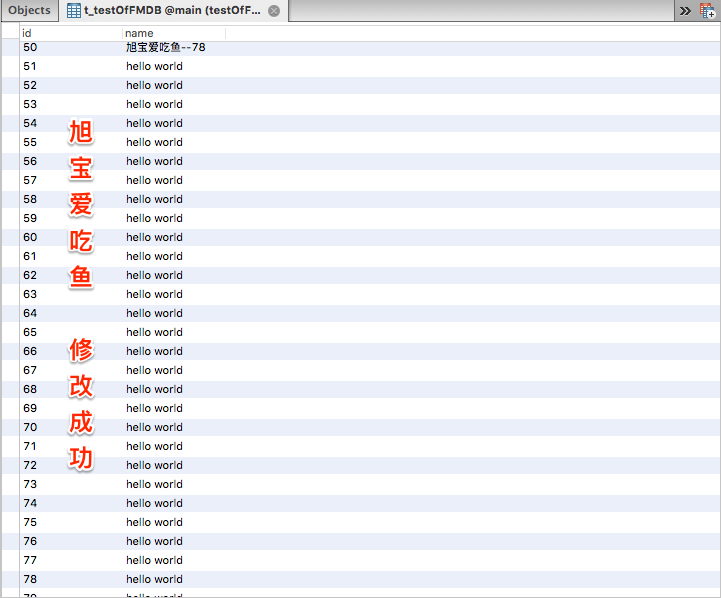
Task: Select id cell 66
Action: (x=30, y=351)
